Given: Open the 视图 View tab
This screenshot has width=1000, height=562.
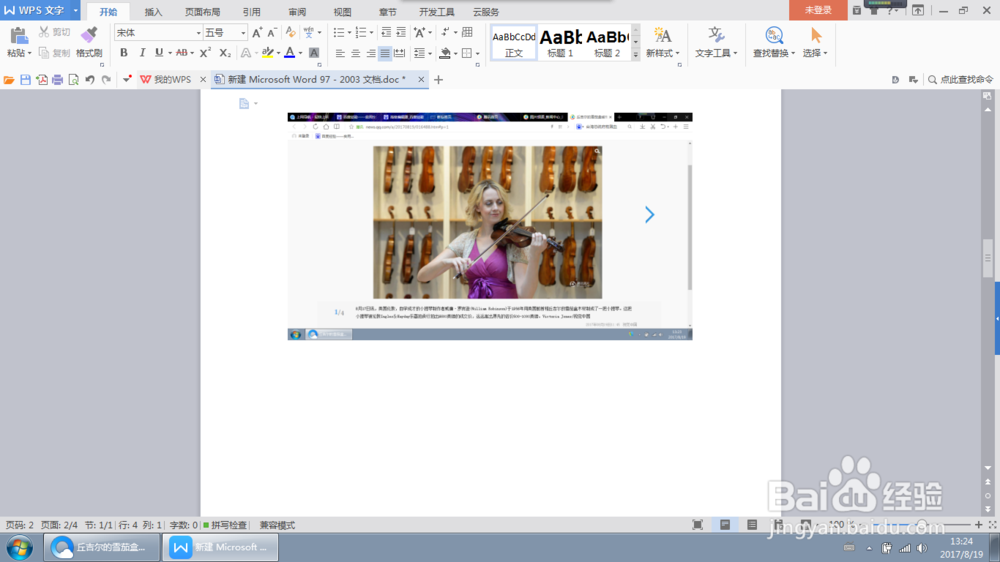Looking at the screenshot, I should [342, 12].
